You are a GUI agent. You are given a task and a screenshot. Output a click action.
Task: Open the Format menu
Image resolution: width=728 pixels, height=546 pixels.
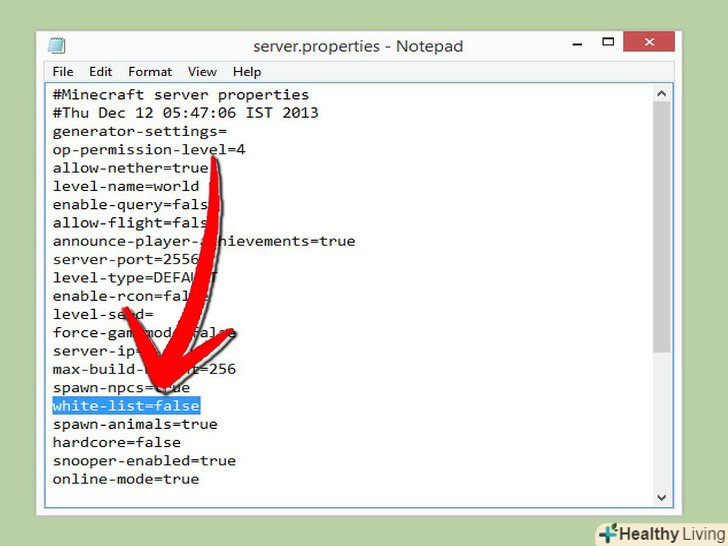pos(150,72)
